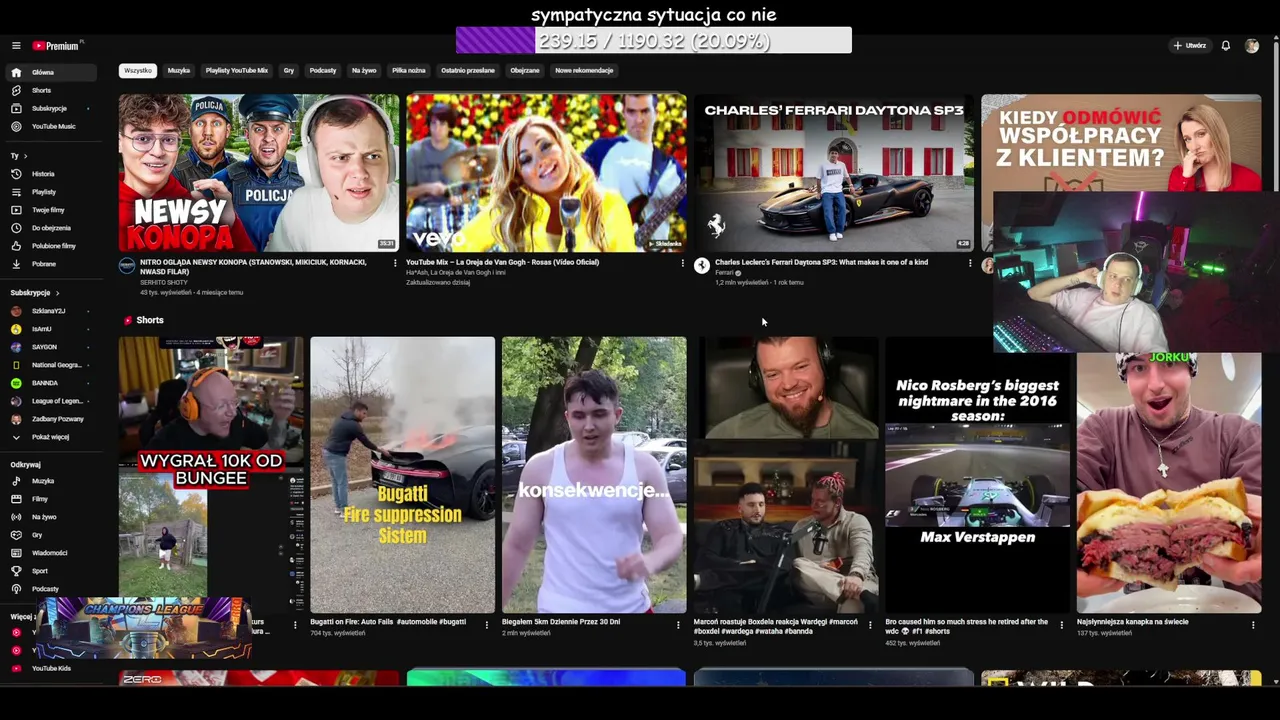This screenshot has height=720, width=1280.
Task: Open YouTube Music from sidebar
Action: (50, 126)
